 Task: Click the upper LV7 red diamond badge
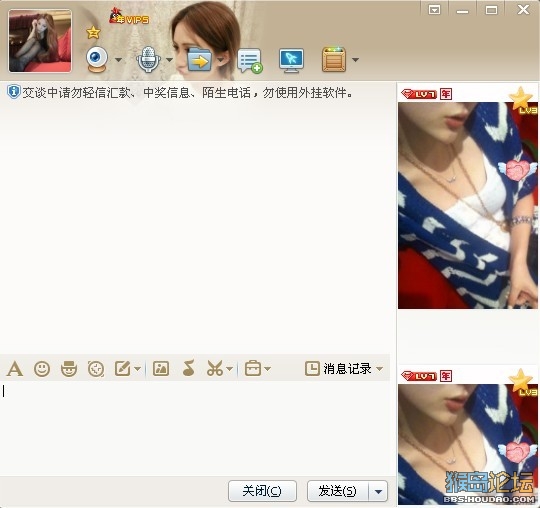(x=419, y=94)
